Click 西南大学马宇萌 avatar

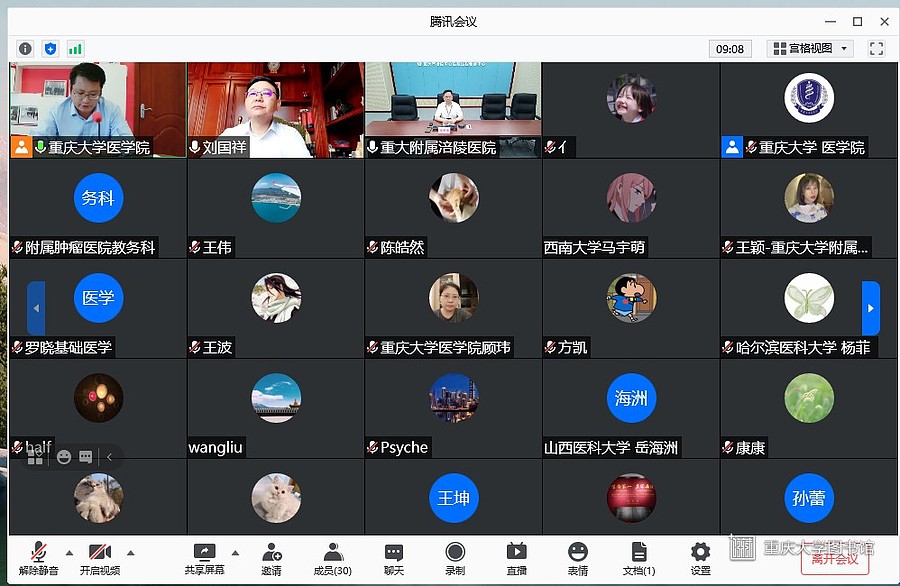(631, 198)
